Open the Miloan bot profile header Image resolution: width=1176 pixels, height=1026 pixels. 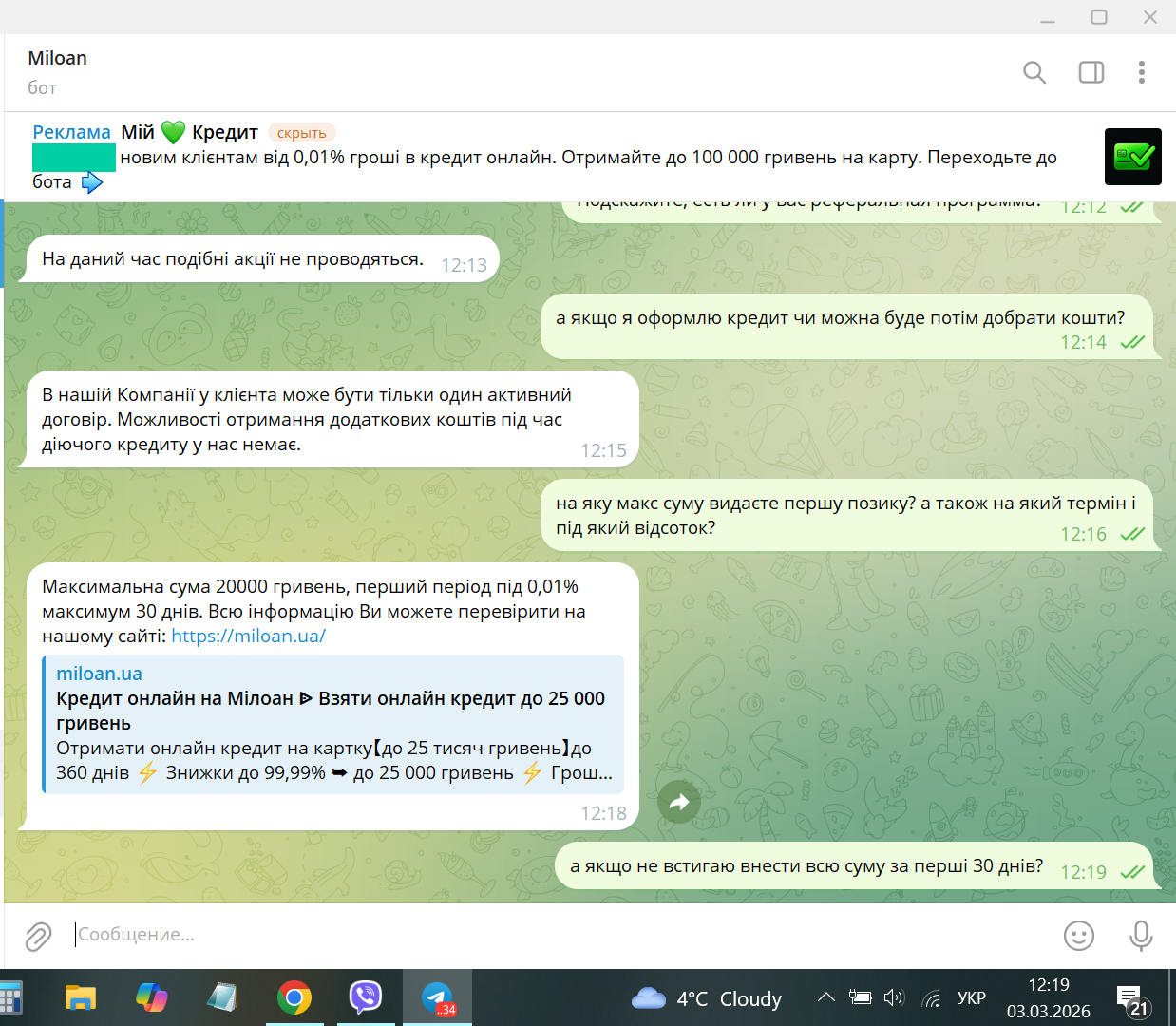57,58
